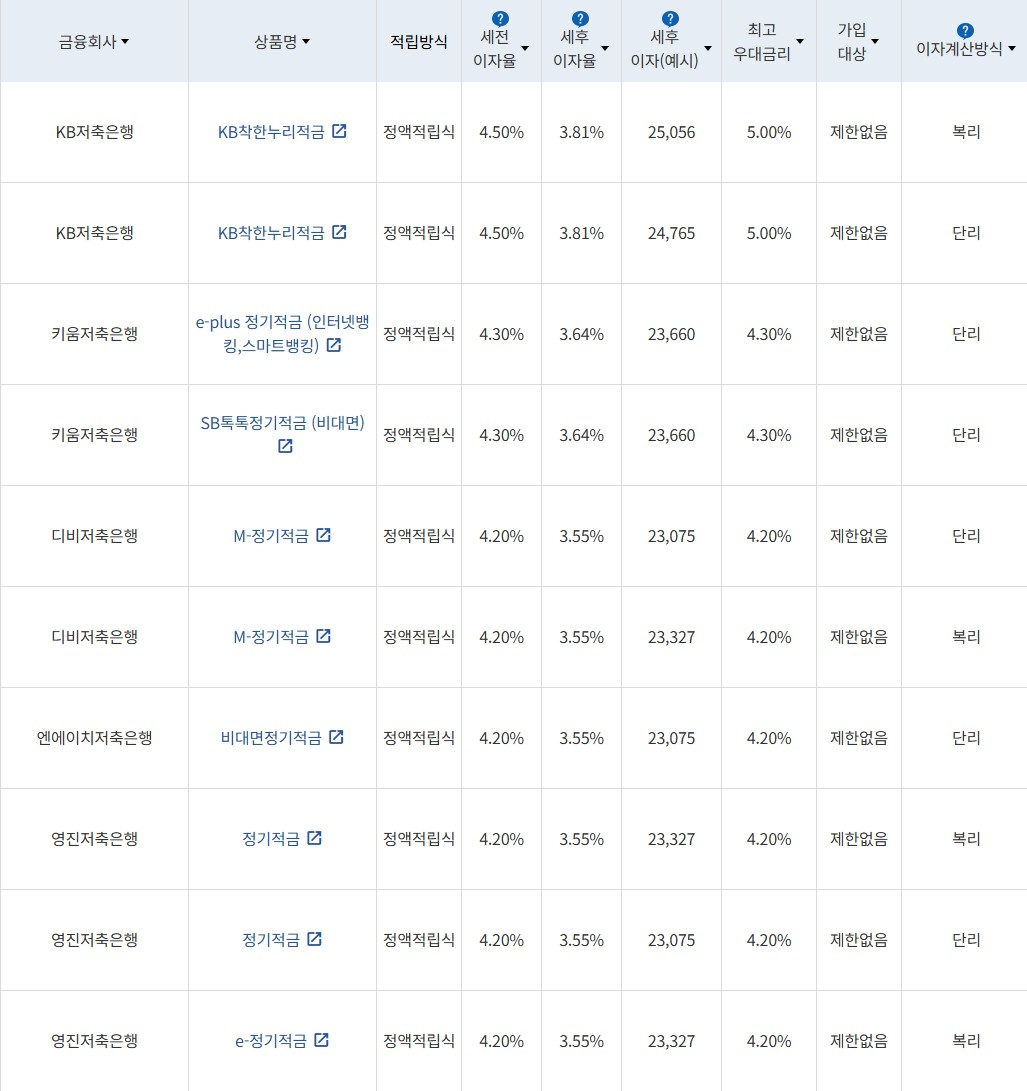Click external link icon next to second KB착한누리적금
This screenshot has width=1027, height=1091.
coord(340,231)
